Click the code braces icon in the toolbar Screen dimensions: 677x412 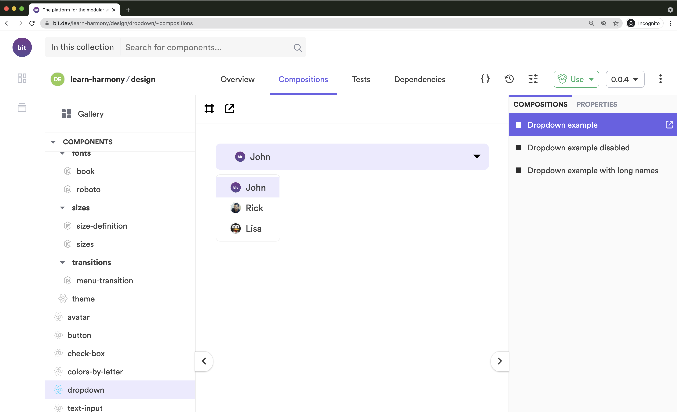pos(485,79)
